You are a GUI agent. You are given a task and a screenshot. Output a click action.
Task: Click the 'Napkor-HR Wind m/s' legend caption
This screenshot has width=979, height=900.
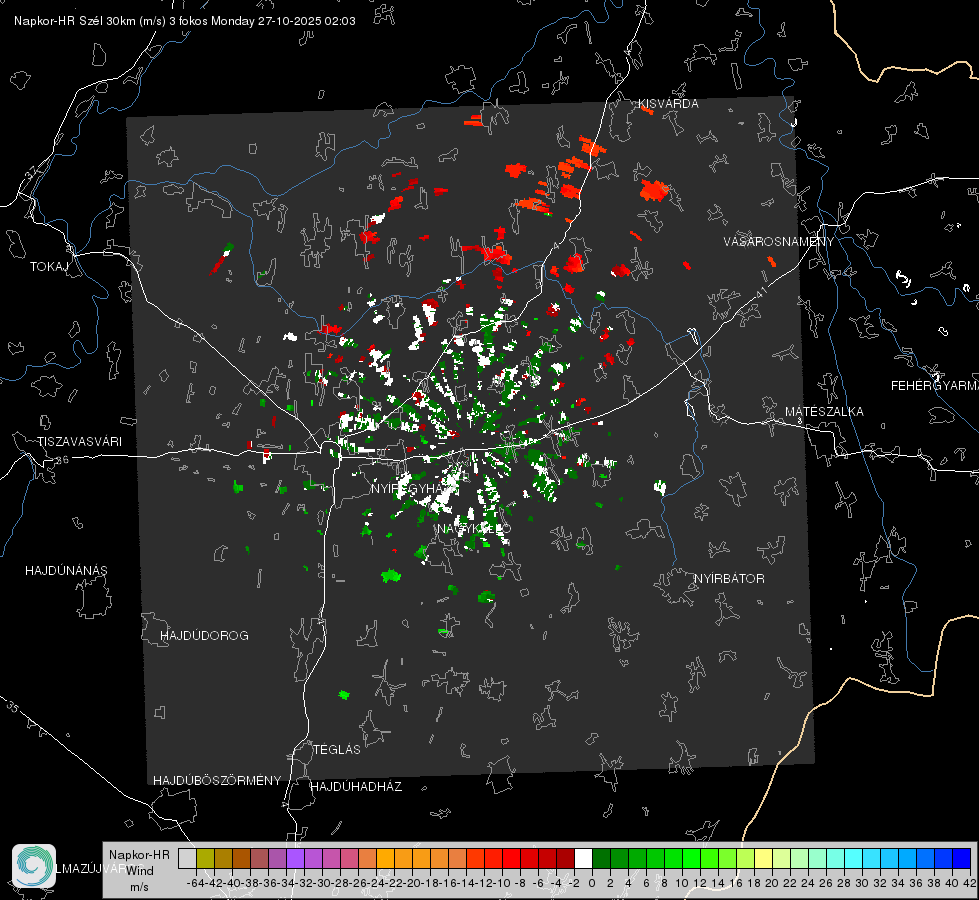(139, 871)
